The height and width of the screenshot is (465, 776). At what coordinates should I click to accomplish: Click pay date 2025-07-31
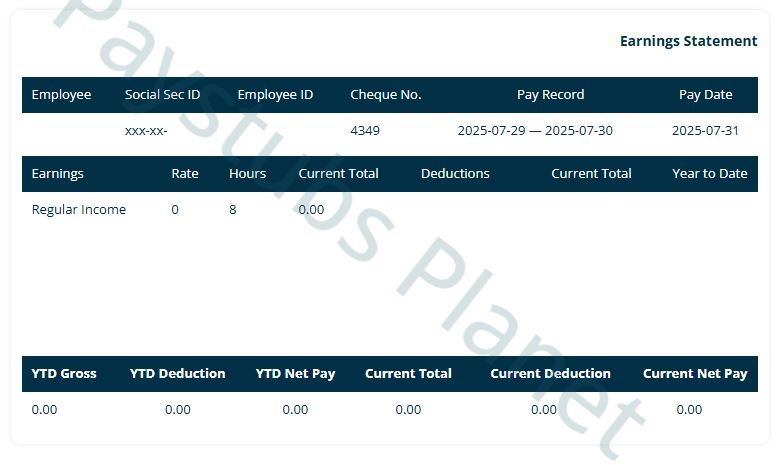705,131
